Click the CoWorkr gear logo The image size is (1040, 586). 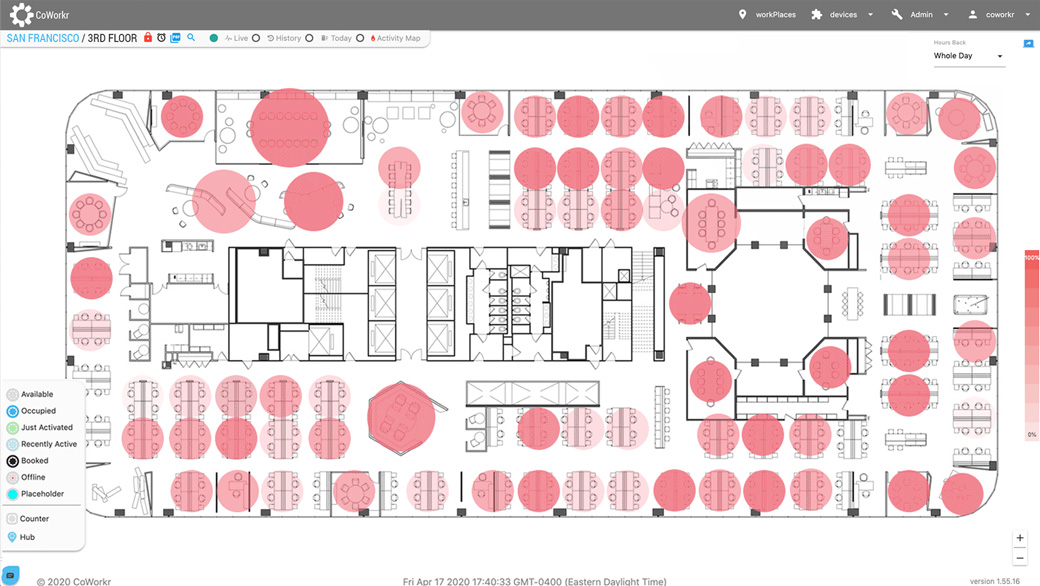click(x=21, y=15)
